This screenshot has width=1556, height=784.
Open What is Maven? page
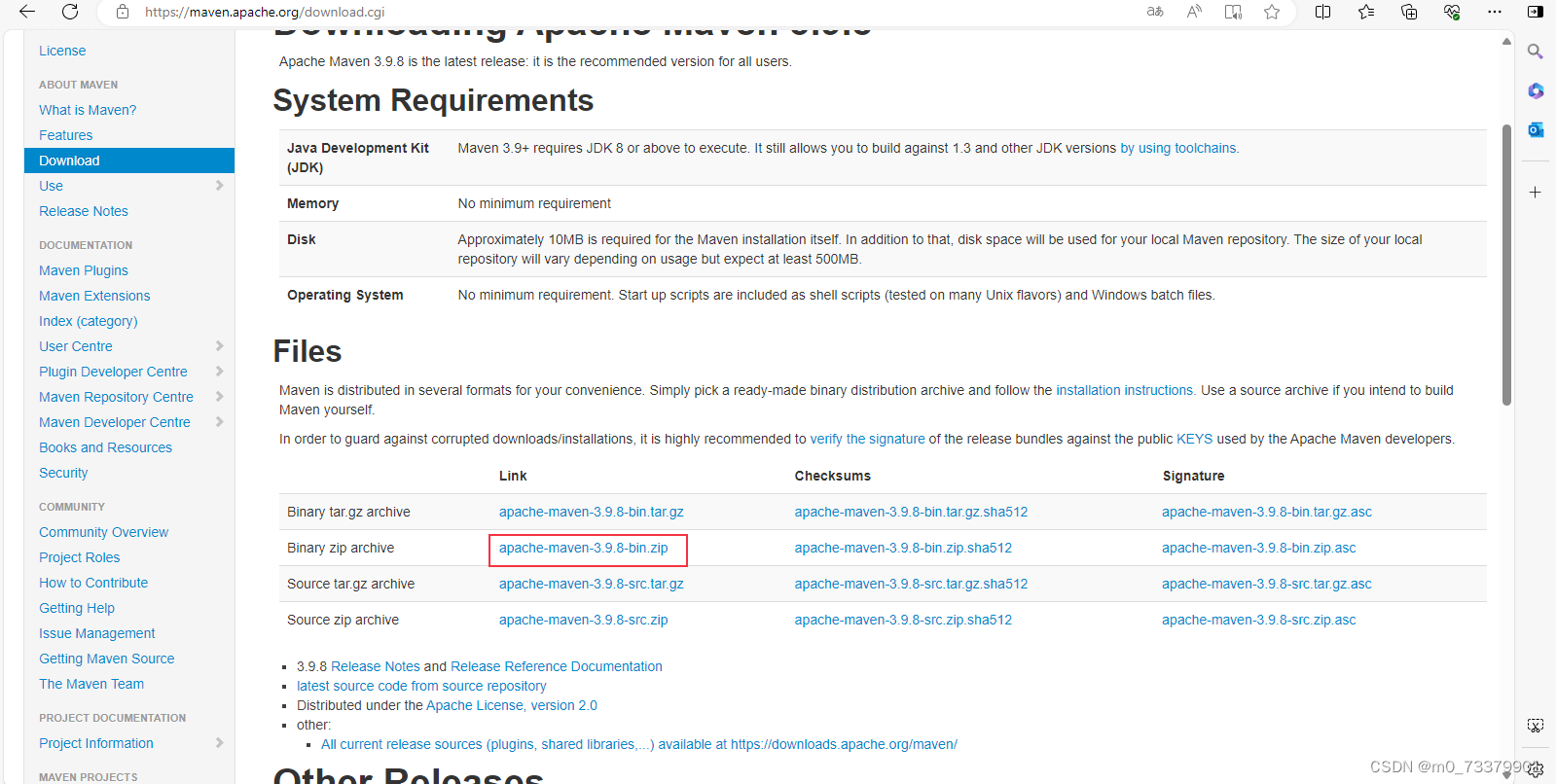point(88,110)
